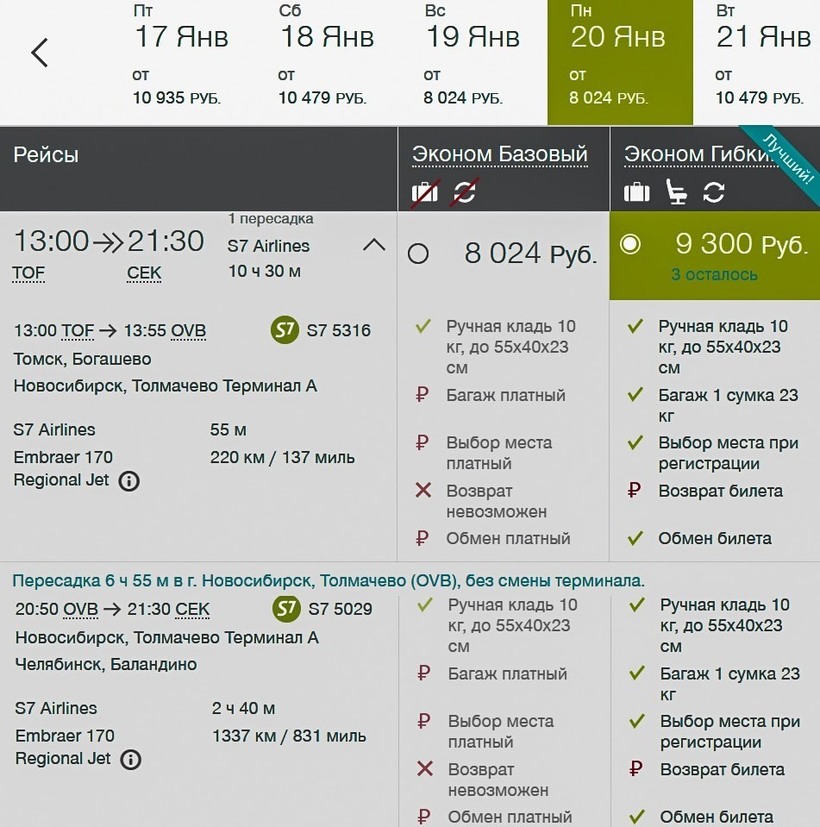This screenshot has width=820, height=827.
Task: Select the 8 024 Руб. Эконом Базовый fare
Action: coord(419,254)
